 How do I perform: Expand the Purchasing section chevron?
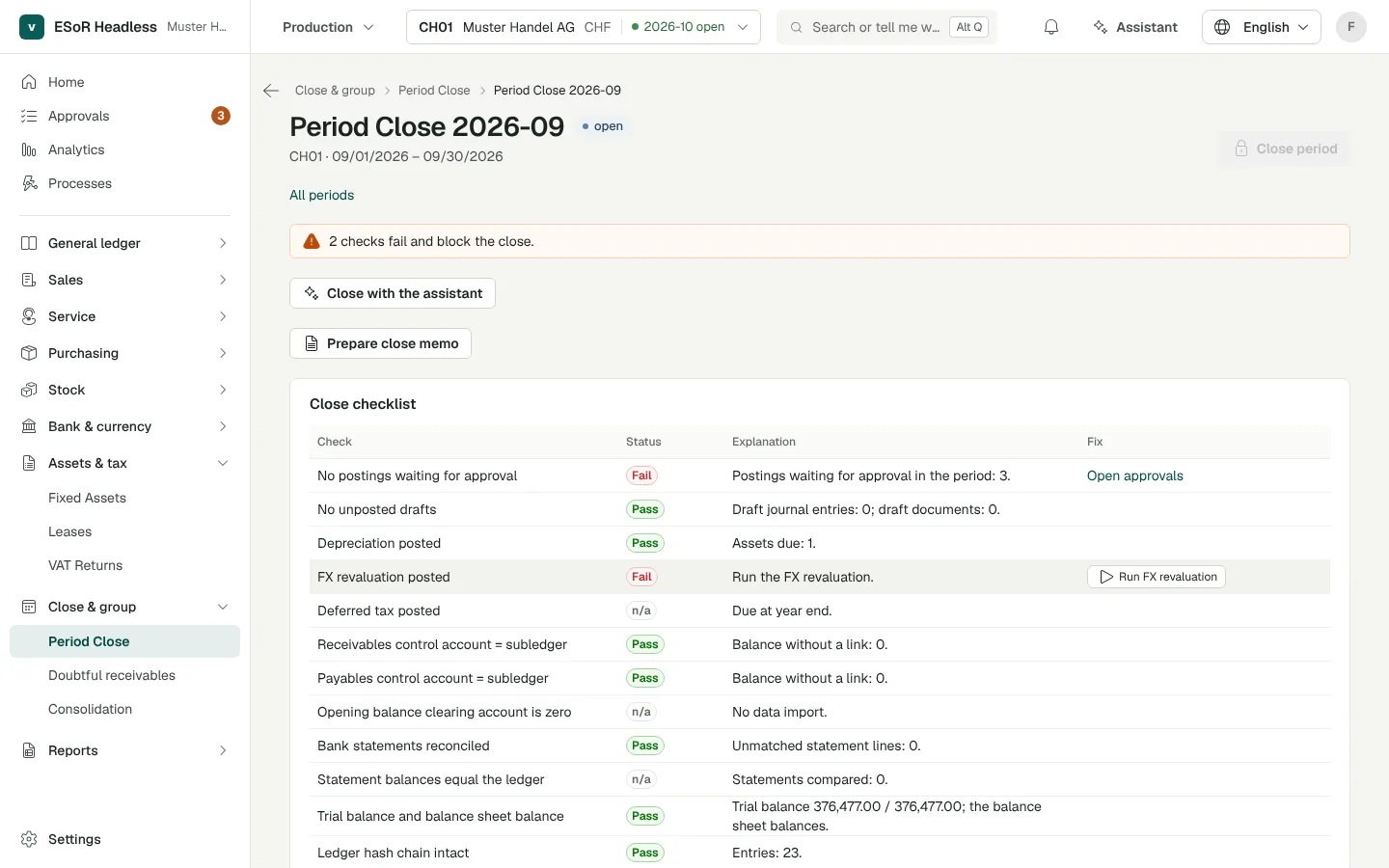pyautogui.click(x=223, y=353)
